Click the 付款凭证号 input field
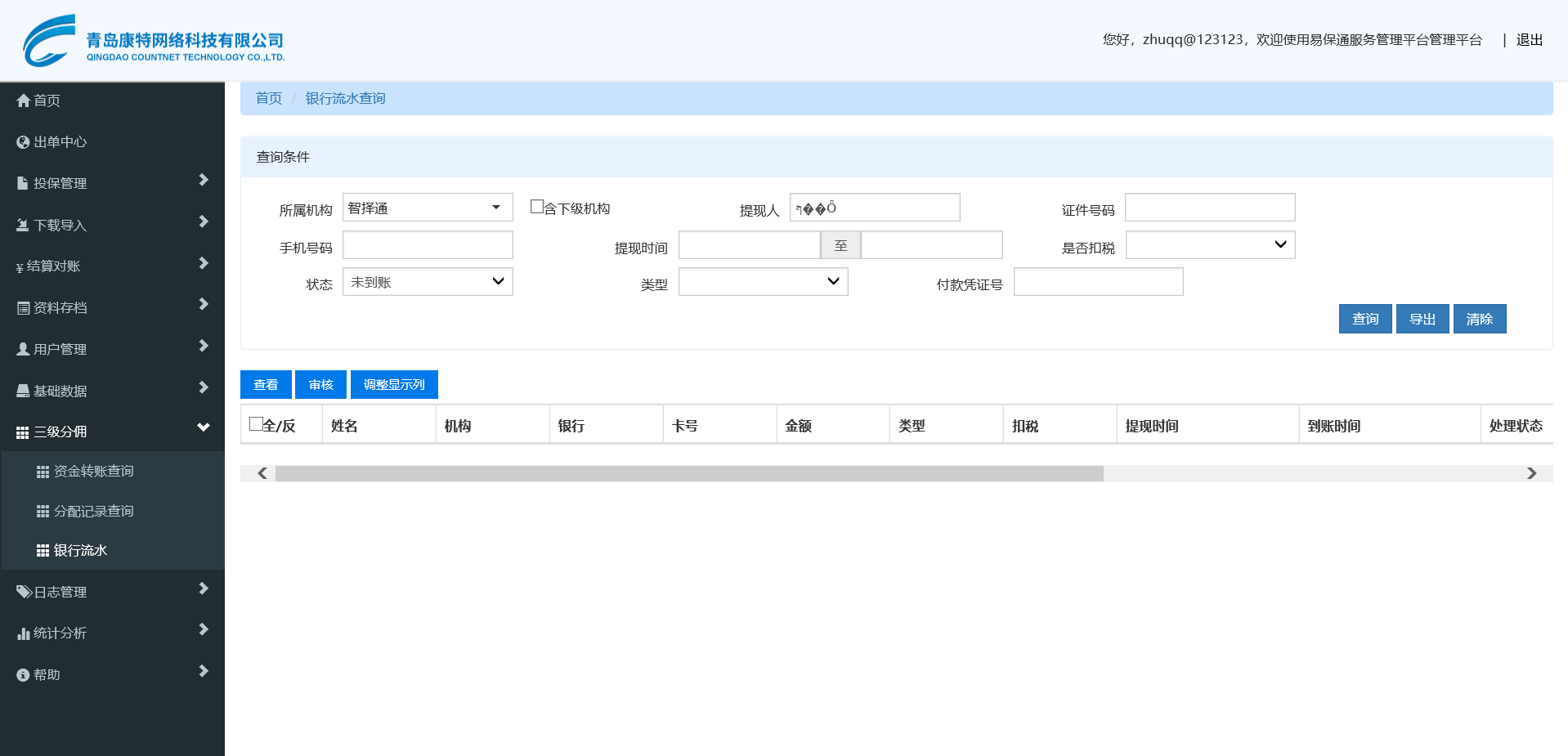Viewport: 1568px width, 756px height. click(x=1098, y=282)
